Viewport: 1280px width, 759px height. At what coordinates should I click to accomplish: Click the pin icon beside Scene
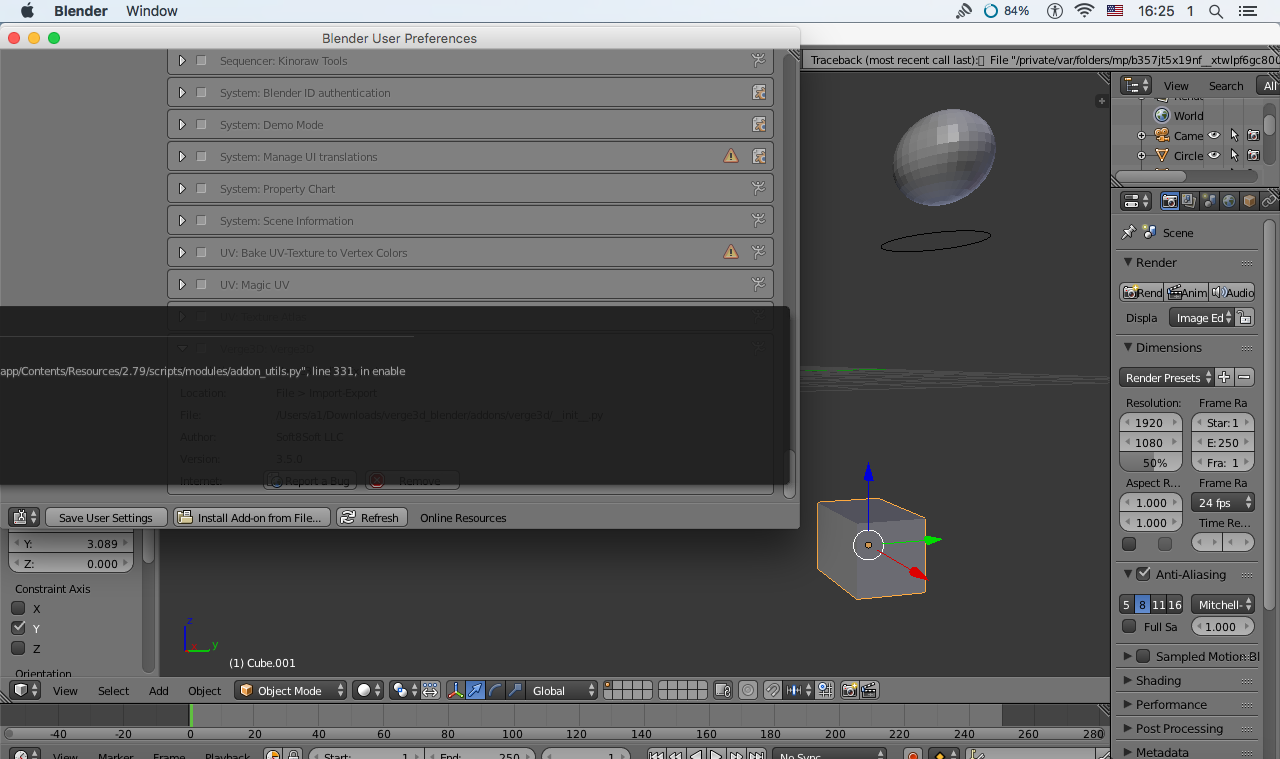[x=1129, y=232]
